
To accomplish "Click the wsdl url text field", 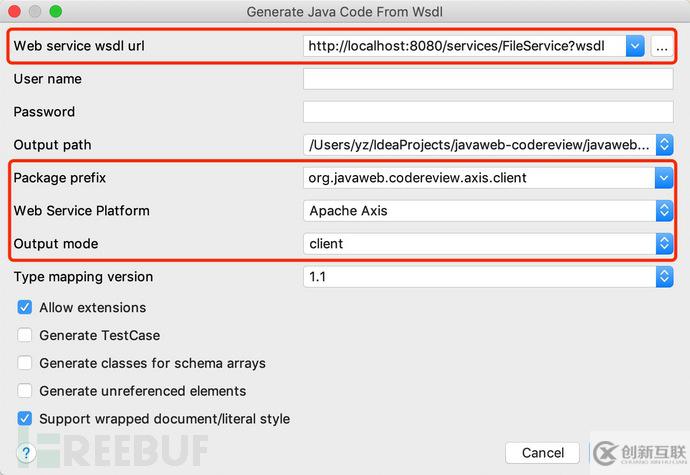I will coord(465,46).
